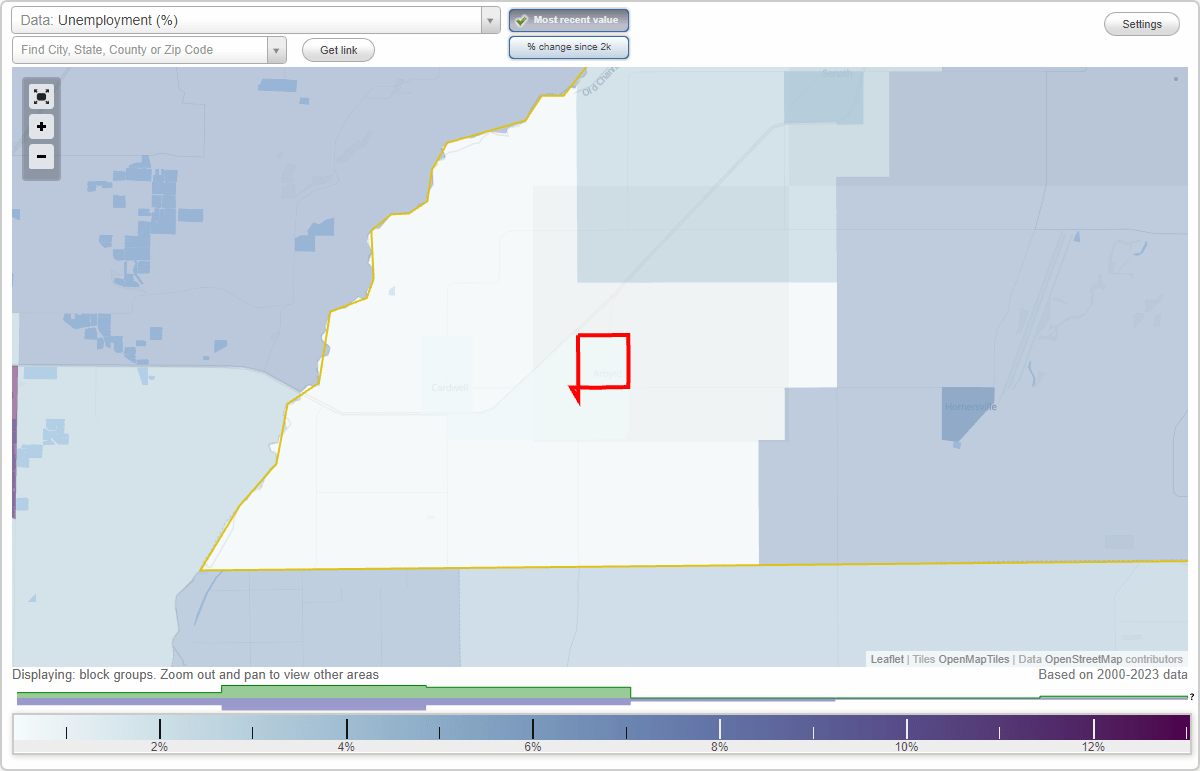Screen dimensions: 1200x771
Task: Click the Hornersville block on the map
Action: coord(969,413)
